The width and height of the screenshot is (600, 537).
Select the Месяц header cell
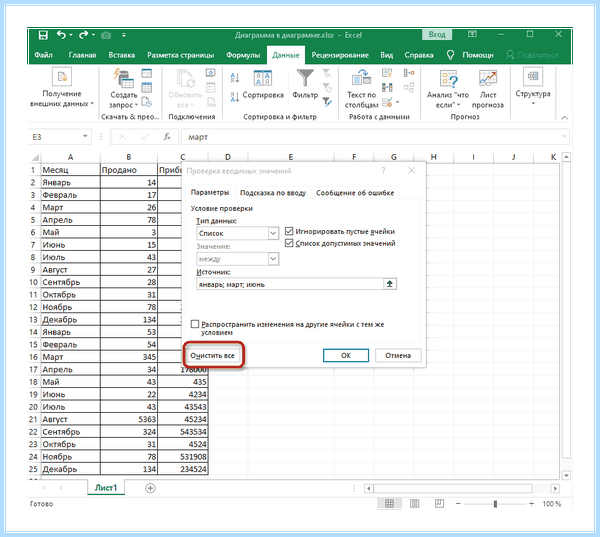click(70, 170)
